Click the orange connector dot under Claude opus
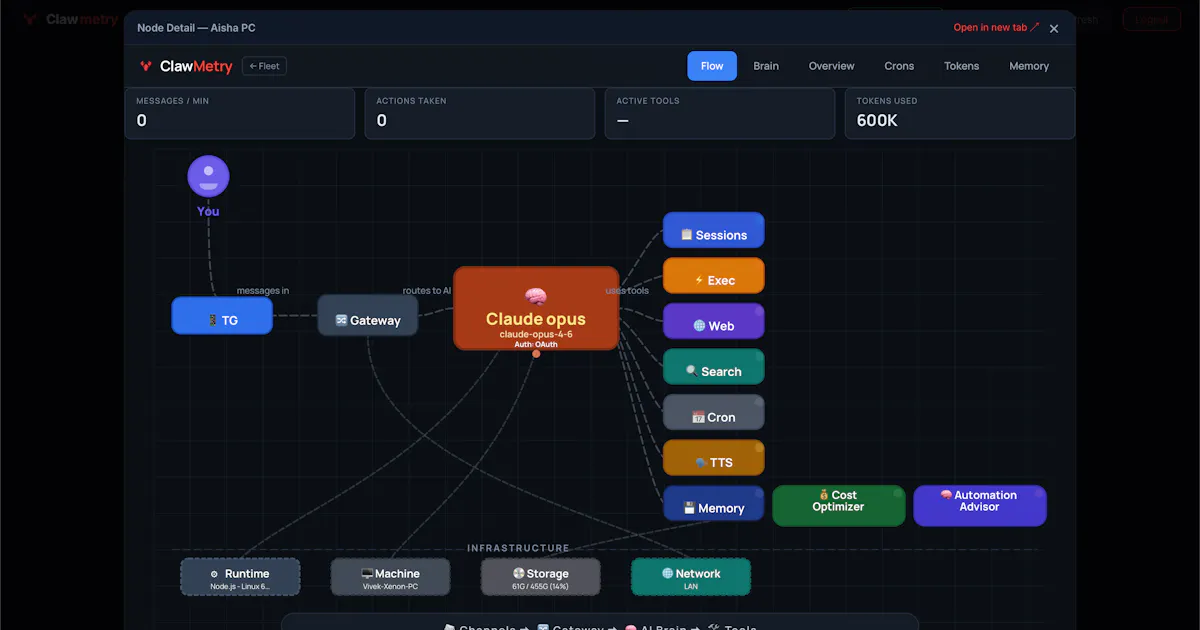The width and height of the screenshot is (1200, 630). click(x=536, y=353)
